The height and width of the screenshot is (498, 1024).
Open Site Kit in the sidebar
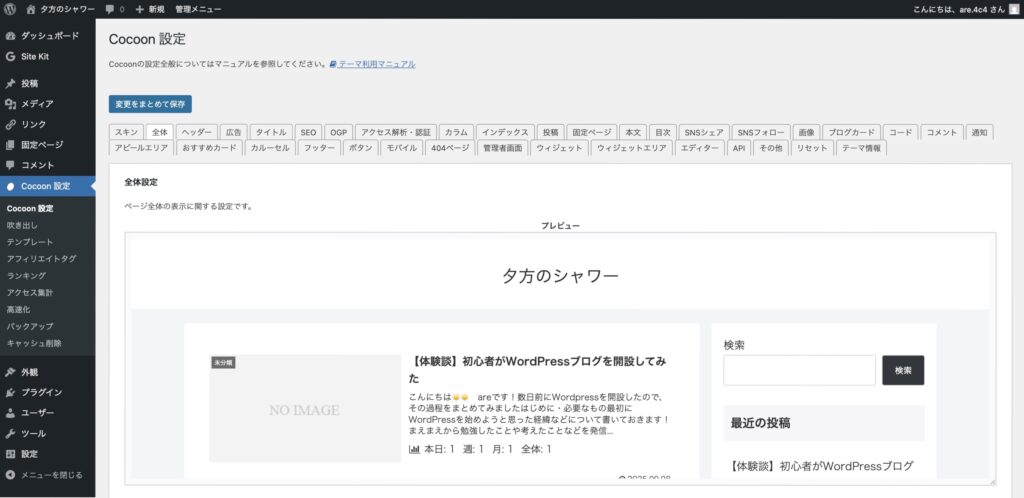pyautogui.click(x=48, y=57)
